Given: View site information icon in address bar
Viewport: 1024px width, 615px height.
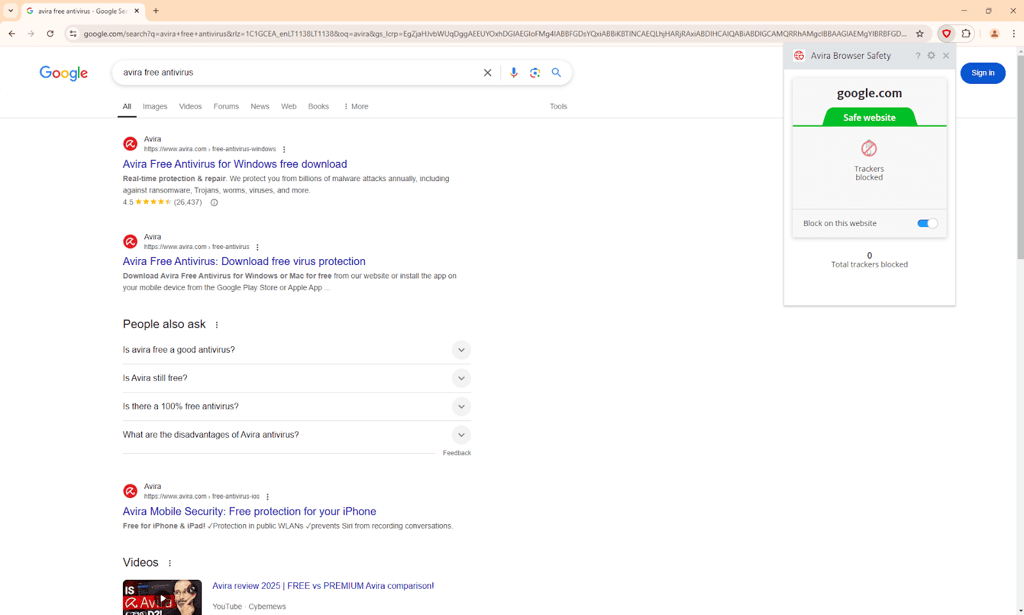Looking at the screenshot, I should click(x=72, y=33).
